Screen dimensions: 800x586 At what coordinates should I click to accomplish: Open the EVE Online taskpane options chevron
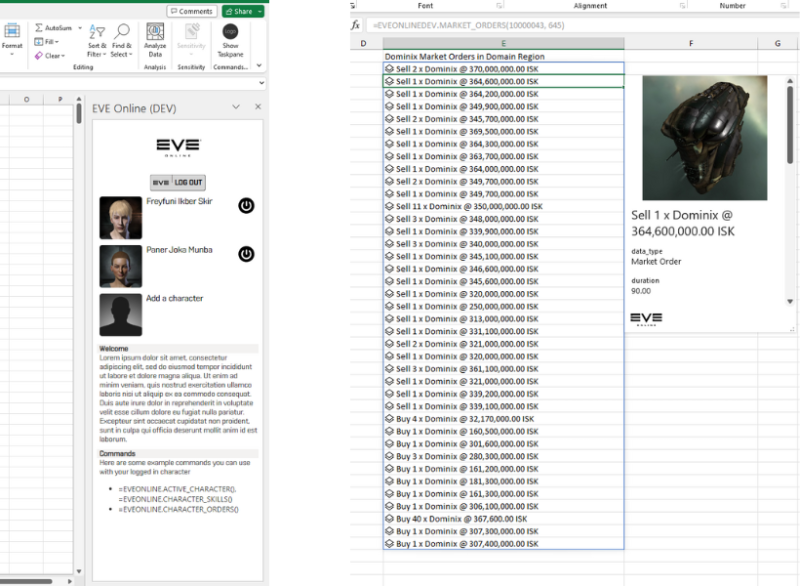pos(236,107)
